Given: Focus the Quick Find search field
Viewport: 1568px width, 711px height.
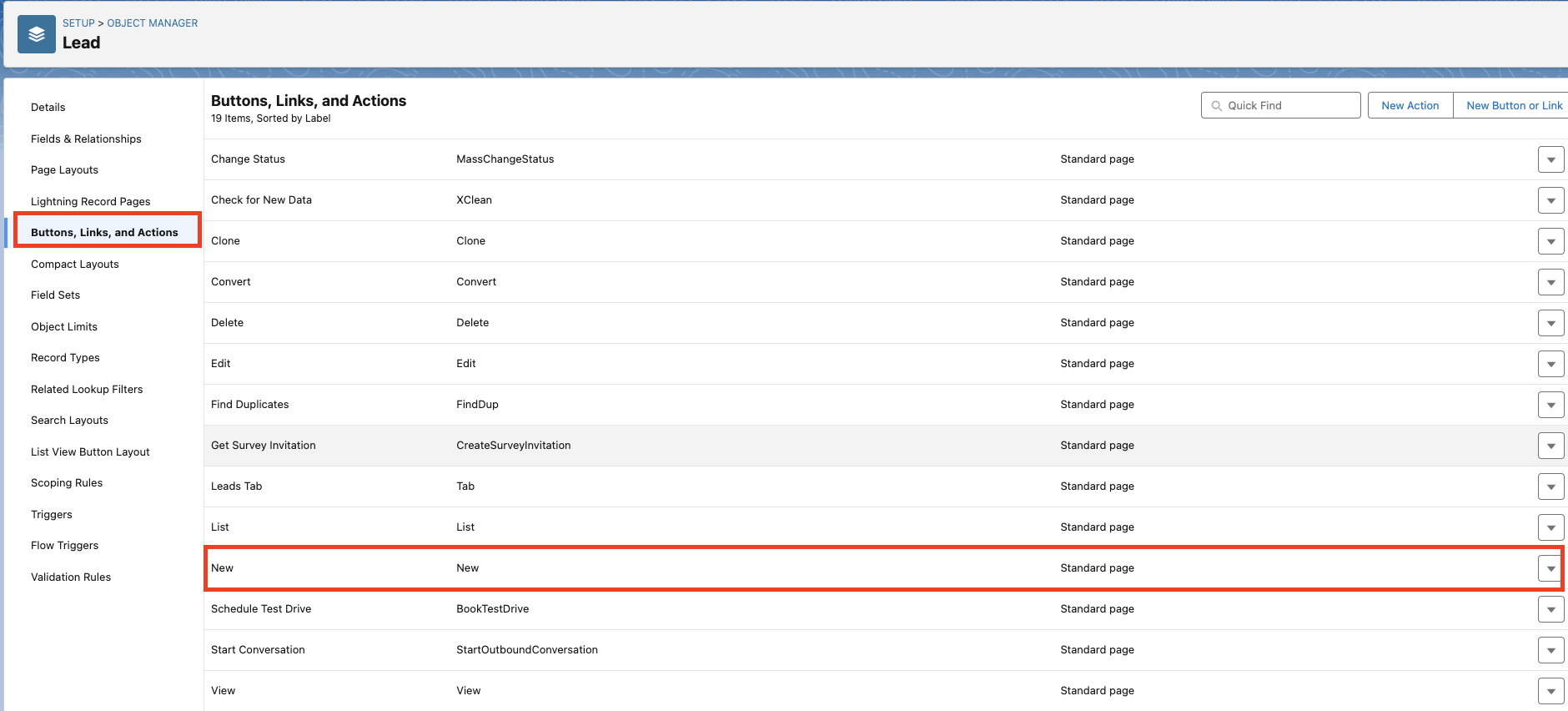Looking at the screenshot, I should point(1280,105).
